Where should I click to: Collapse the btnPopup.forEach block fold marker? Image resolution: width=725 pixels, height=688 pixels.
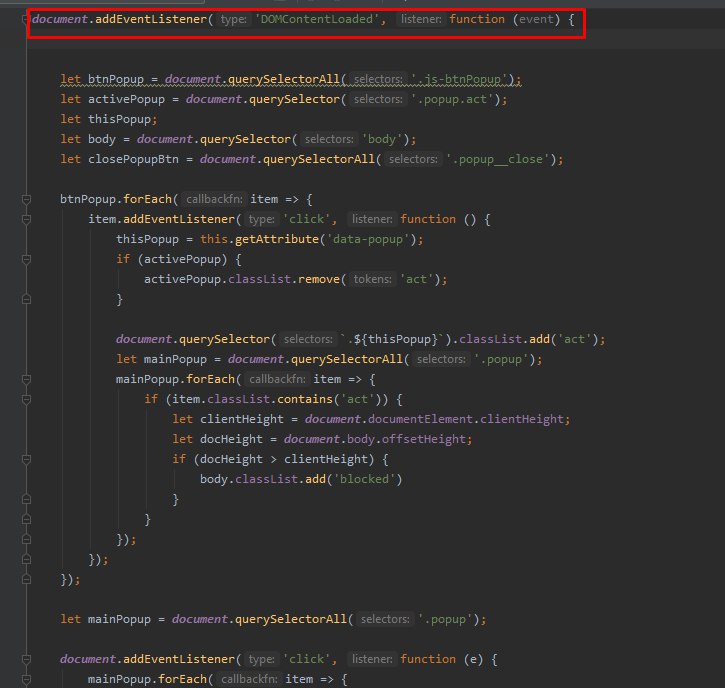point(26,199)
